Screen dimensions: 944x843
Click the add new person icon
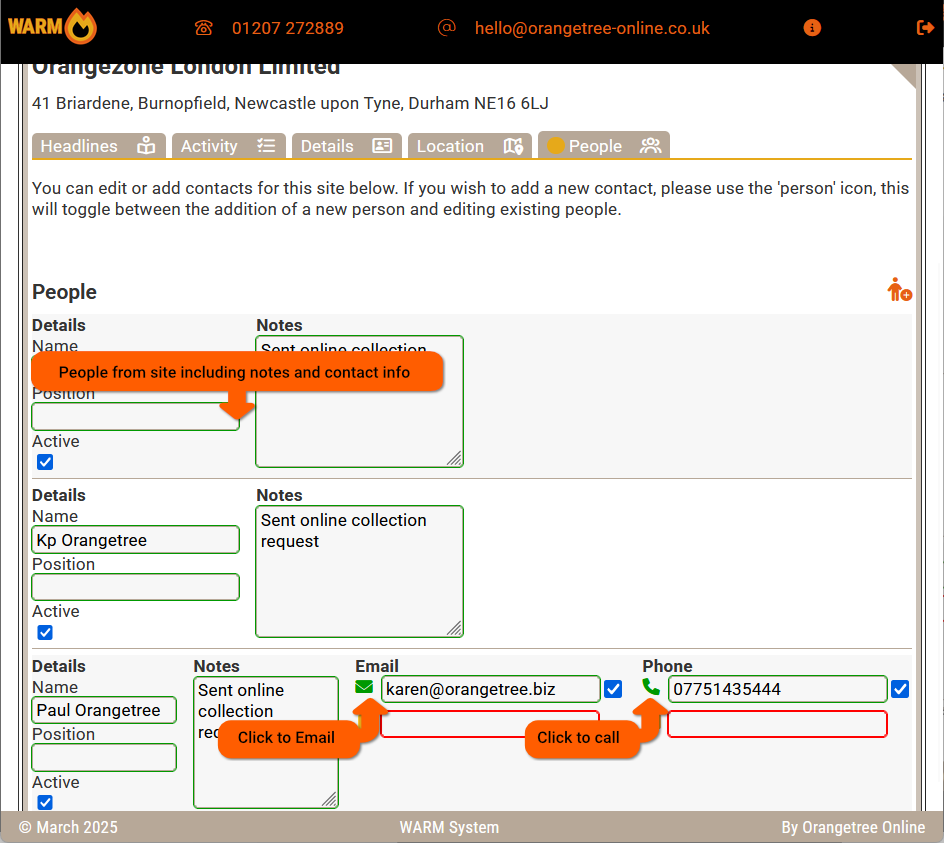coord(899,290)
